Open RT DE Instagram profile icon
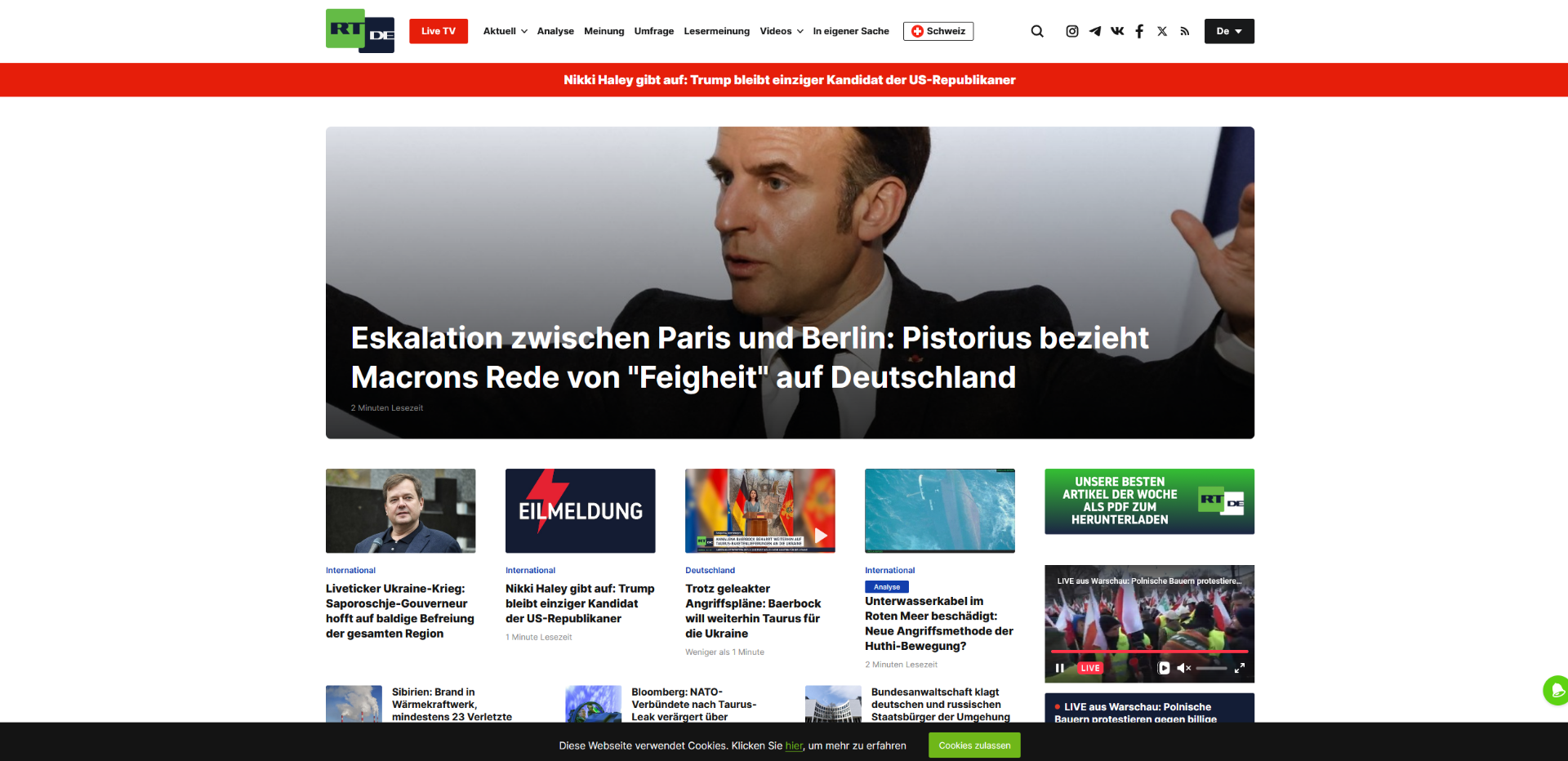This screenshot has height=761, width=1568. click(1072, 31)
